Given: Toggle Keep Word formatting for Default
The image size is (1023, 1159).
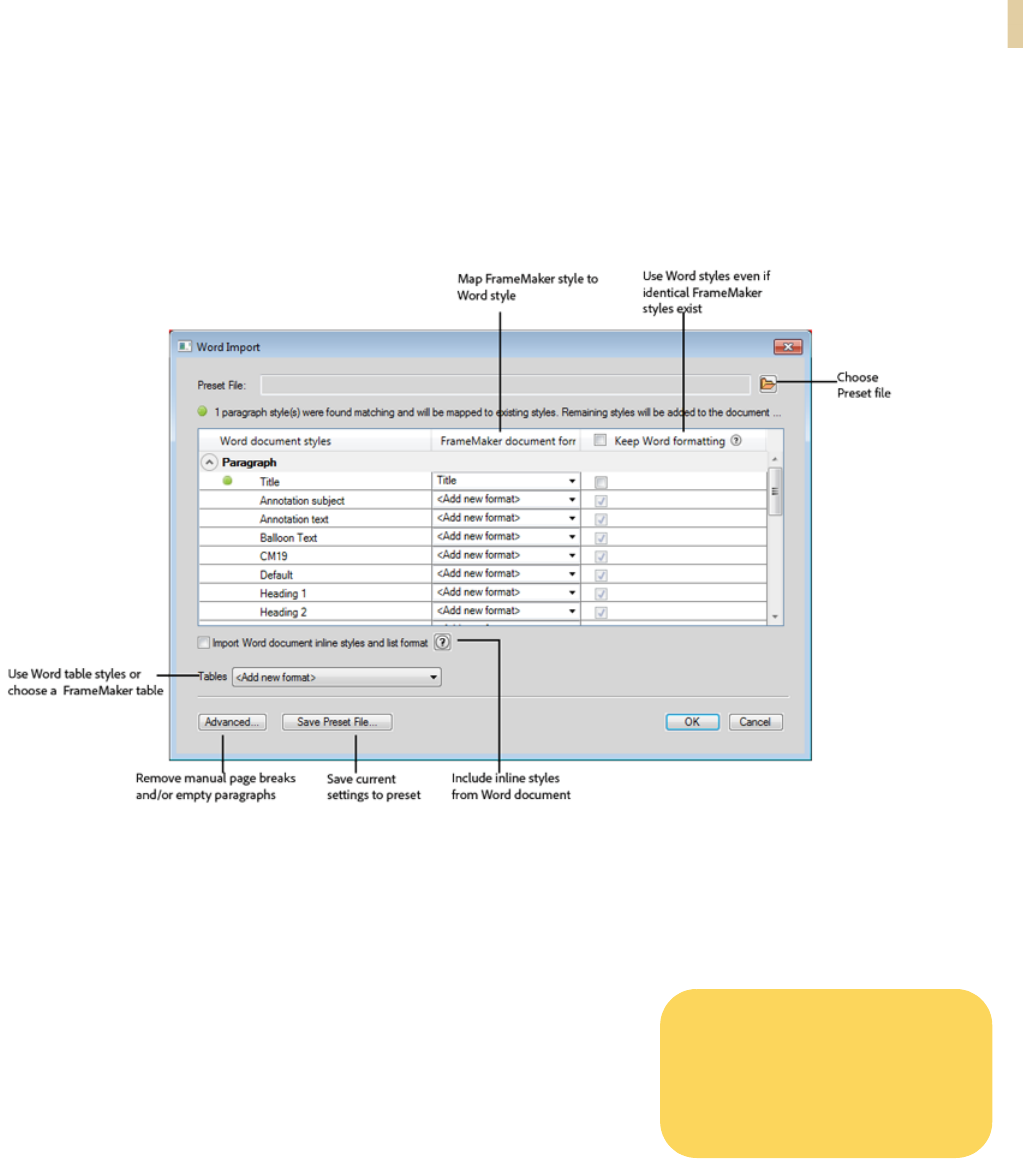Looking at the screenshot, I should tap(601, 574).
